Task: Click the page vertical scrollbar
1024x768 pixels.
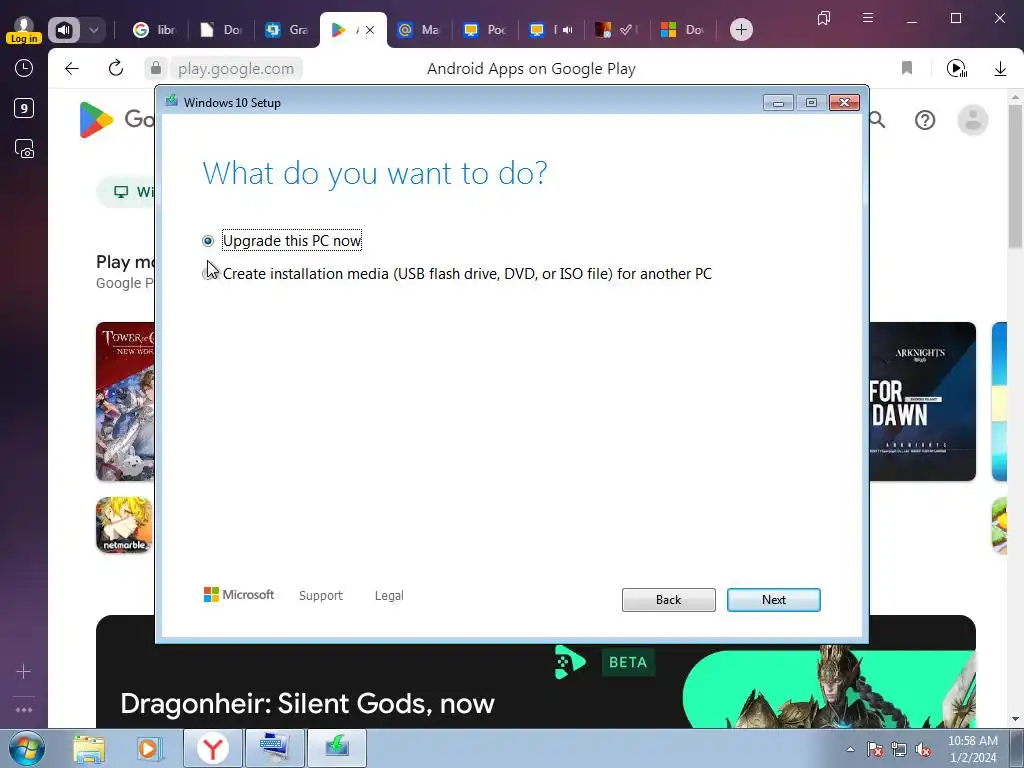Action: pos(1015,176)
